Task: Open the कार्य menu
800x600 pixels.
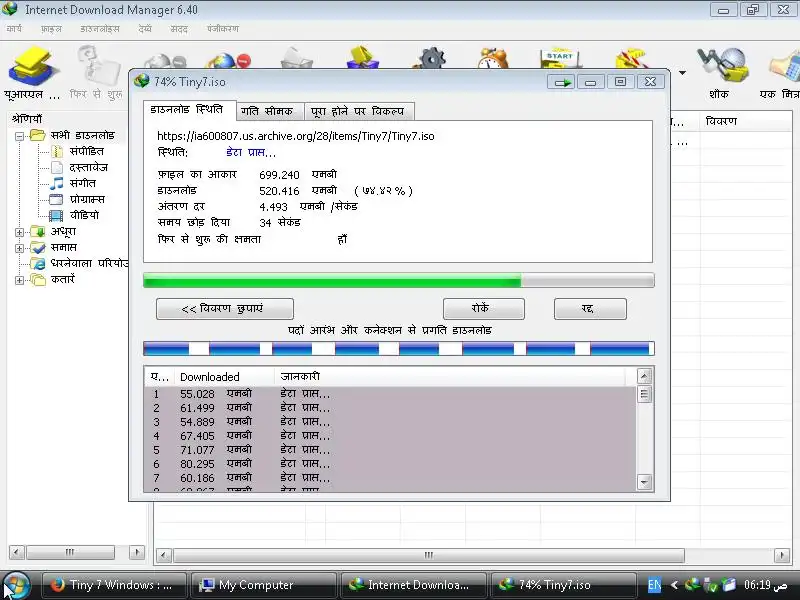Action: pos(14,29)
